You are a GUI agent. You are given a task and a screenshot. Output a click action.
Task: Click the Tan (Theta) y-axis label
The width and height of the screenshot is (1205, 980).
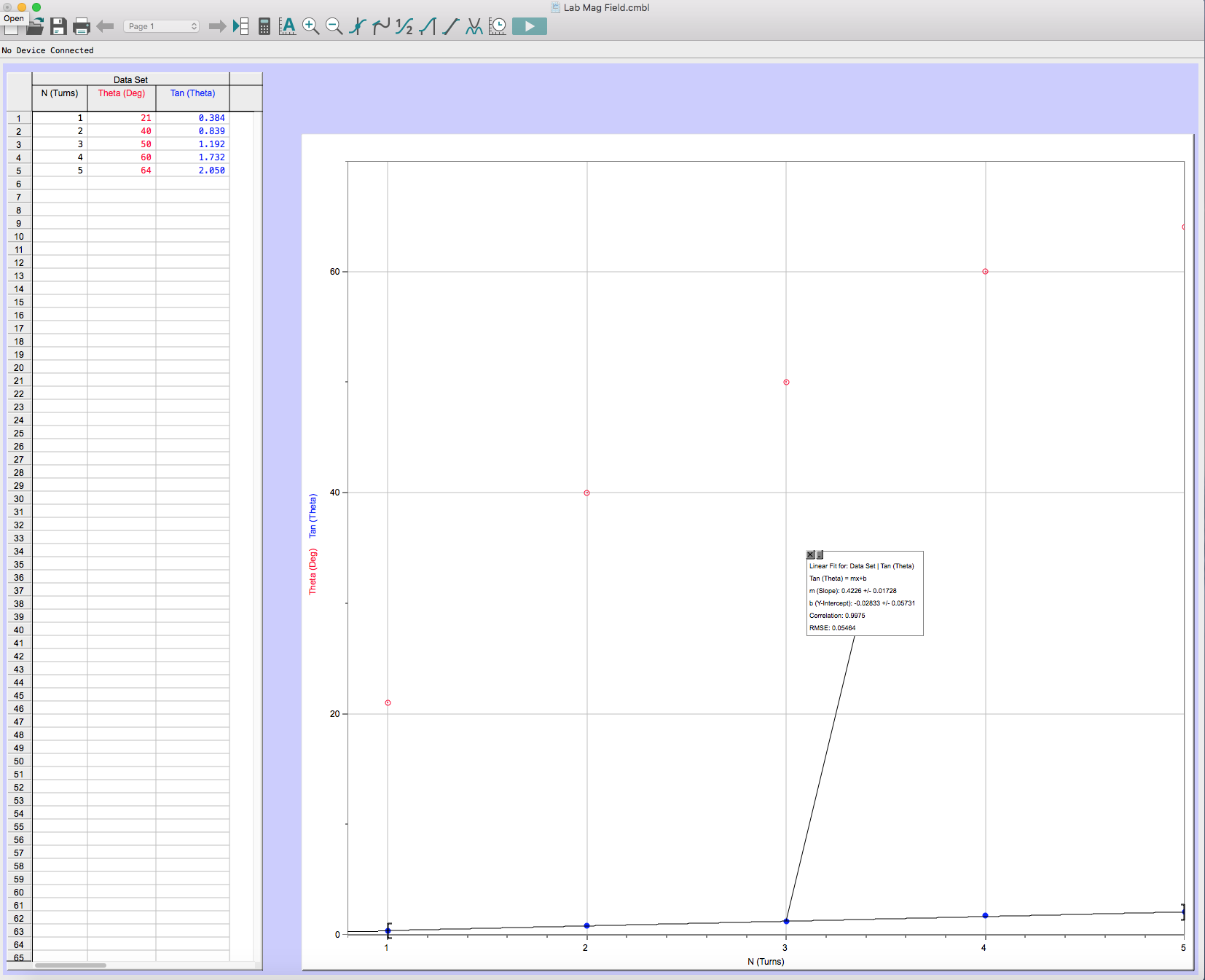point(313,516)
